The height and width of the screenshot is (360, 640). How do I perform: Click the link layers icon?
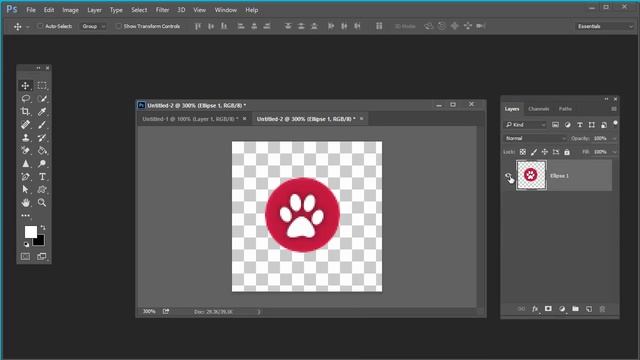coord(521,309)
